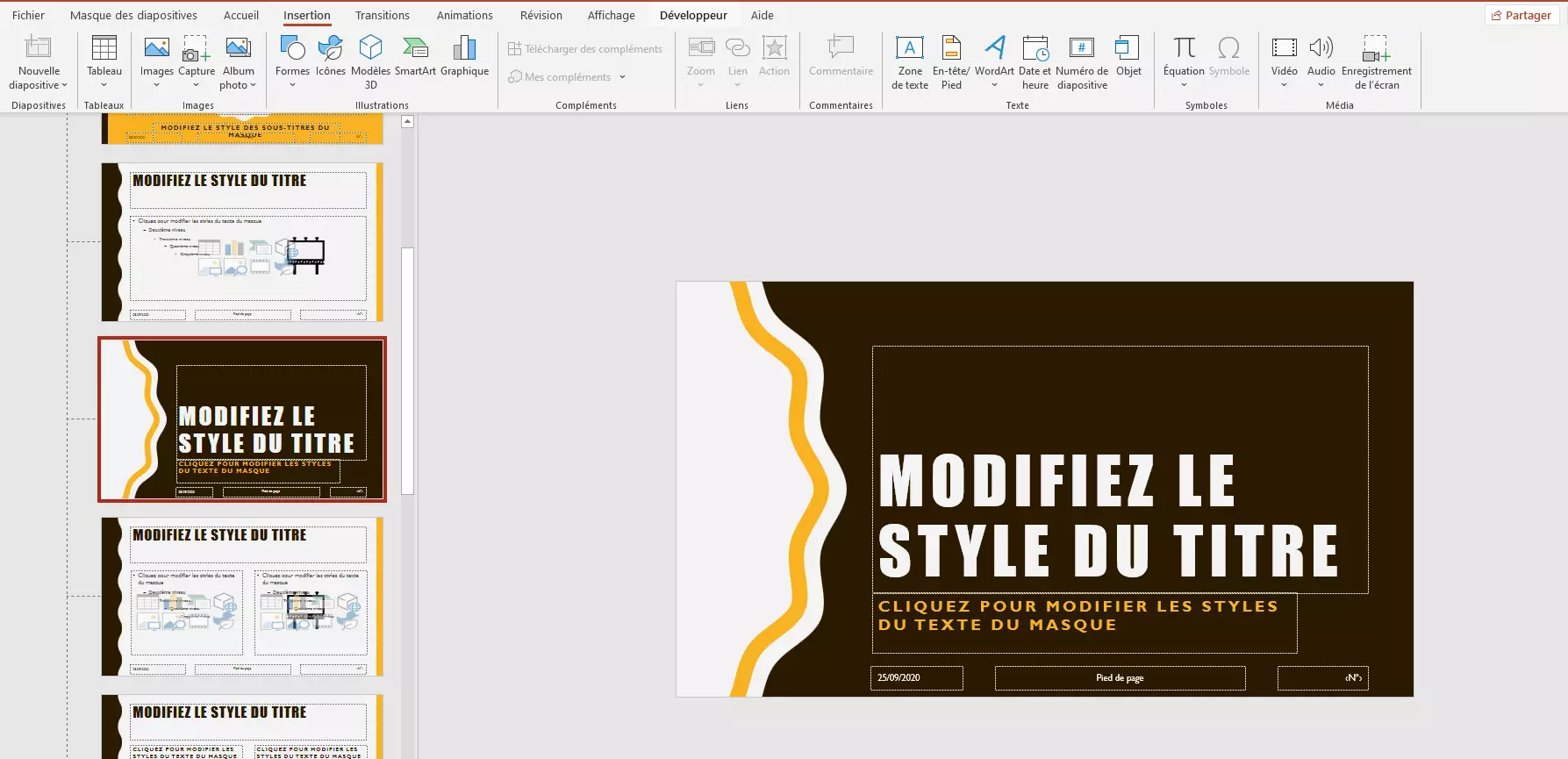Insert a SmartArt graphic
The image size is (1568, 759).
click(x=415, y=47)
